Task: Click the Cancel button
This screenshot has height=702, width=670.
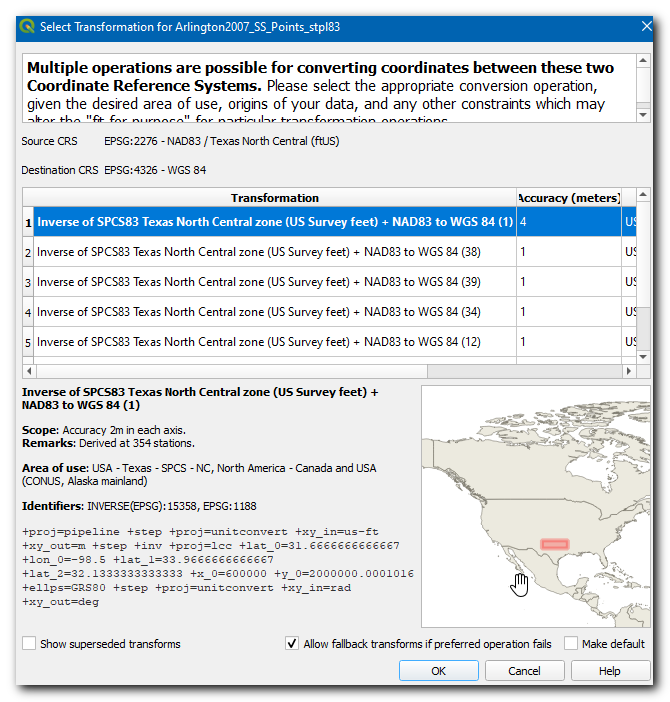Action: (x=524, y=671)
